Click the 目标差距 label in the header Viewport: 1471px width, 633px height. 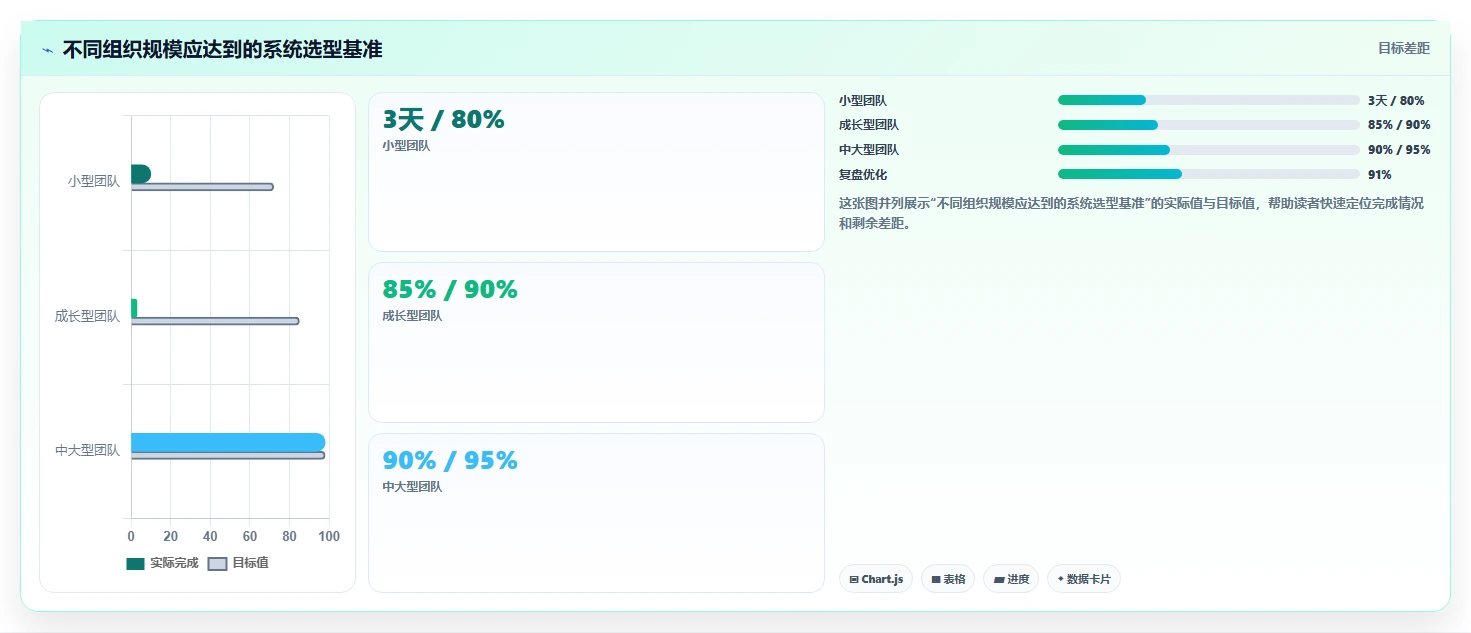click(1404, 48)
